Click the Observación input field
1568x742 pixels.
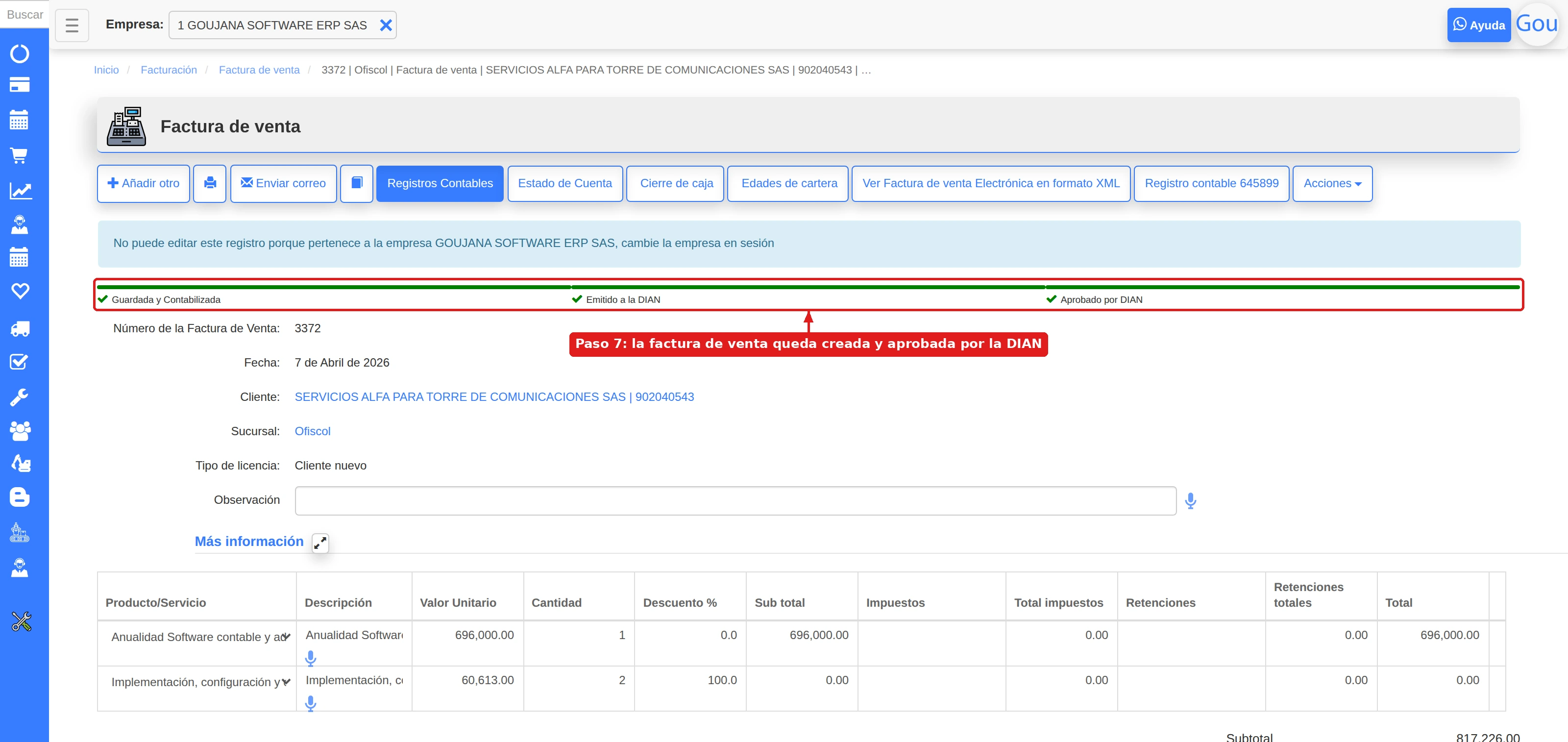pyautogui.click(x=735, y=500)
